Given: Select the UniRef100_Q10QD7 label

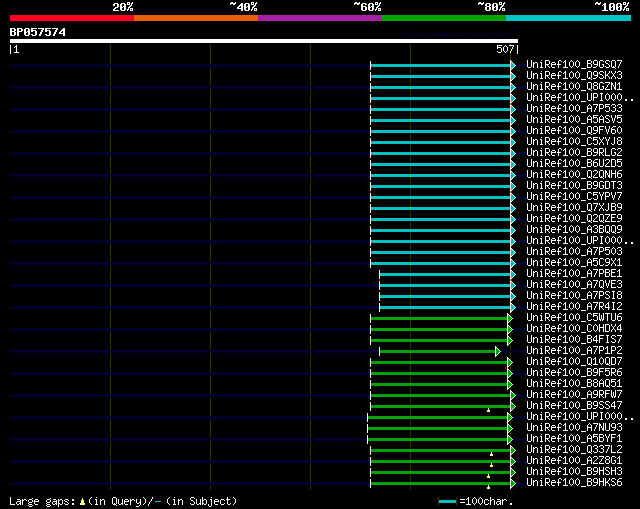Looking at the screenshot, I should tap(574, 362).
